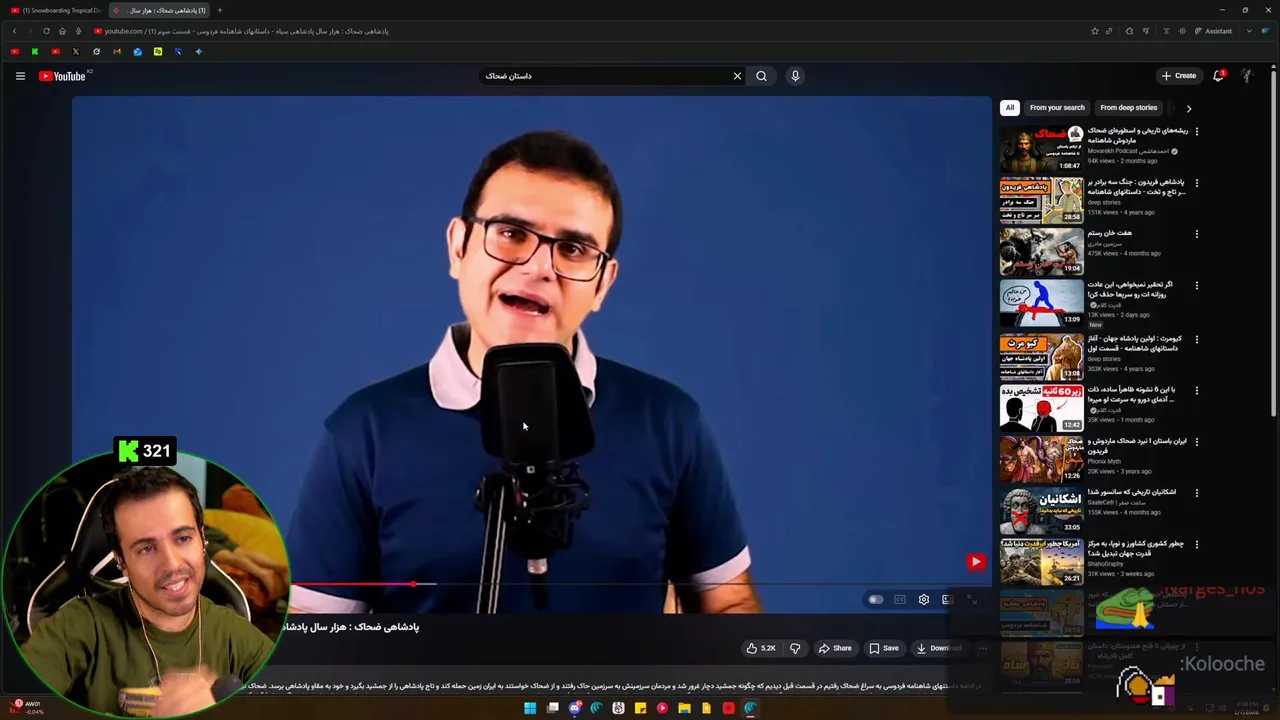The height and width of the screenshot is (720, 1280).
Task: Toggle the autoplay switch in the player
Action: (x=876, y=600)
